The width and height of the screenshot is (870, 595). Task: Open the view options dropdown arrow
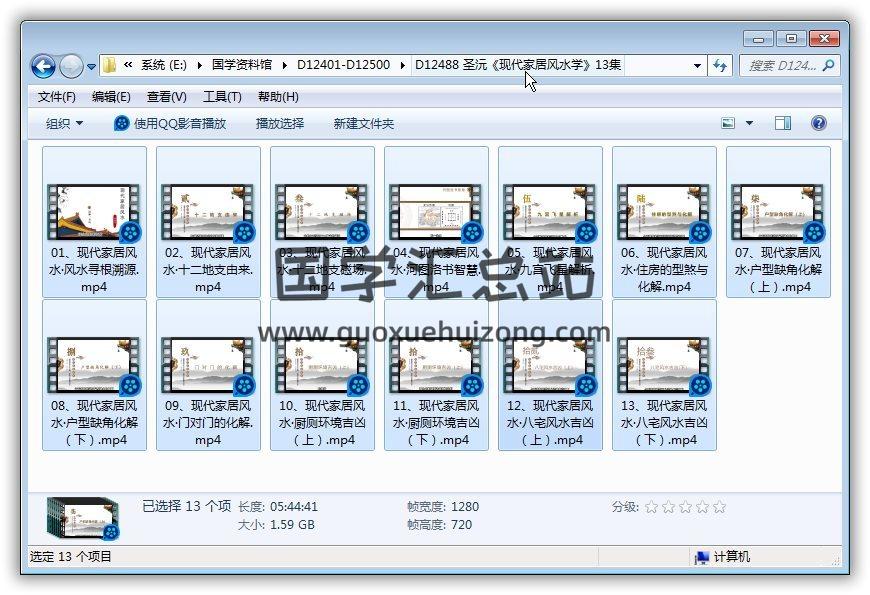click(x=749, y=123)
